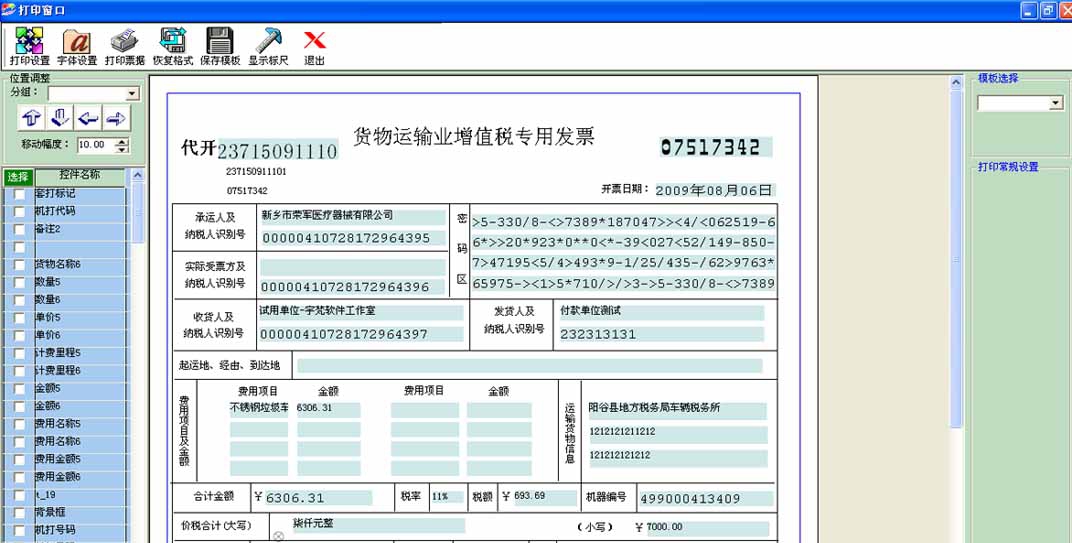
Task: Open 字体设置 font settings
Action: tap(77, 47)
